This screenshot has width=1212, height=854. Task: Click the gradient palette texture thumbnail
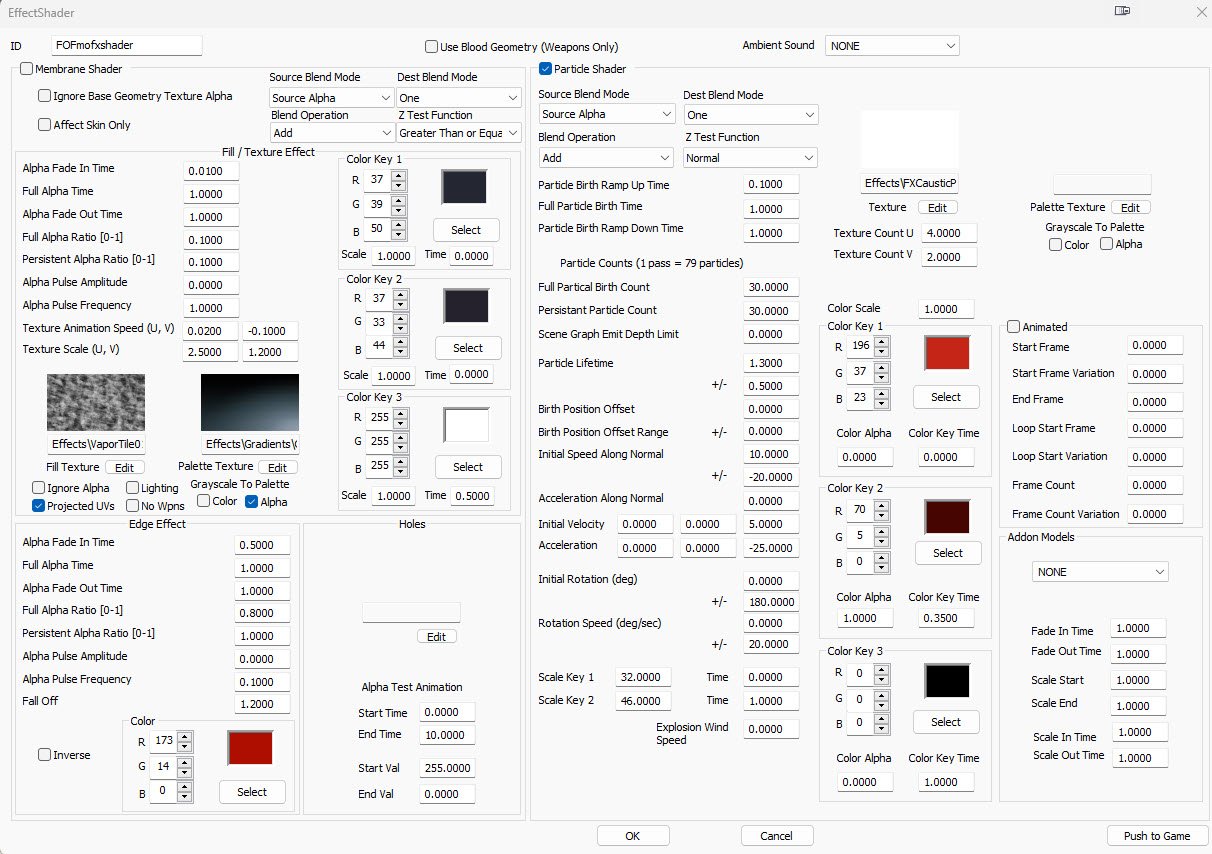[x=249, y=402]
